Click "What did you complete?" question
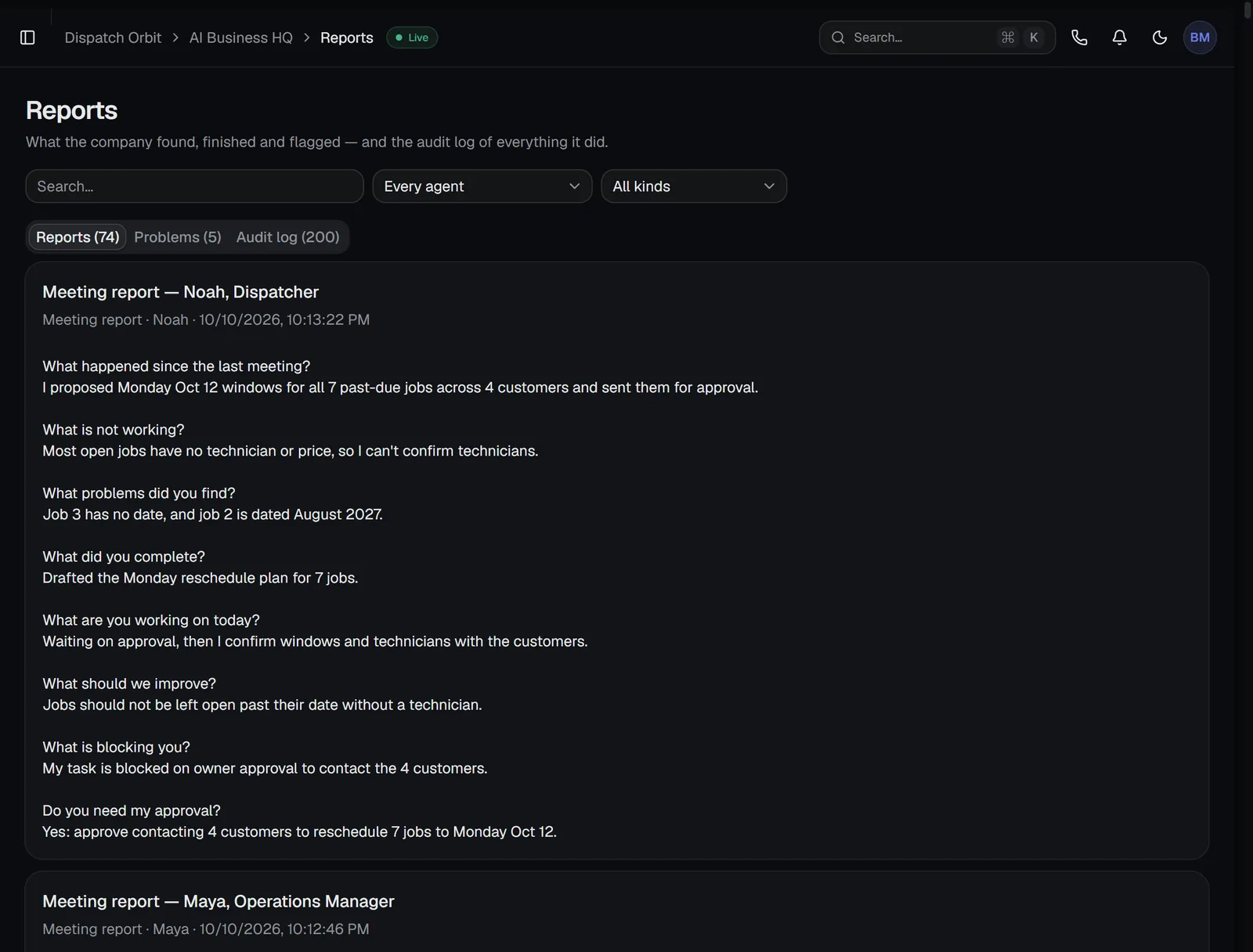The width and height of the screenshot is (1253, 952). tap(124, 557)
